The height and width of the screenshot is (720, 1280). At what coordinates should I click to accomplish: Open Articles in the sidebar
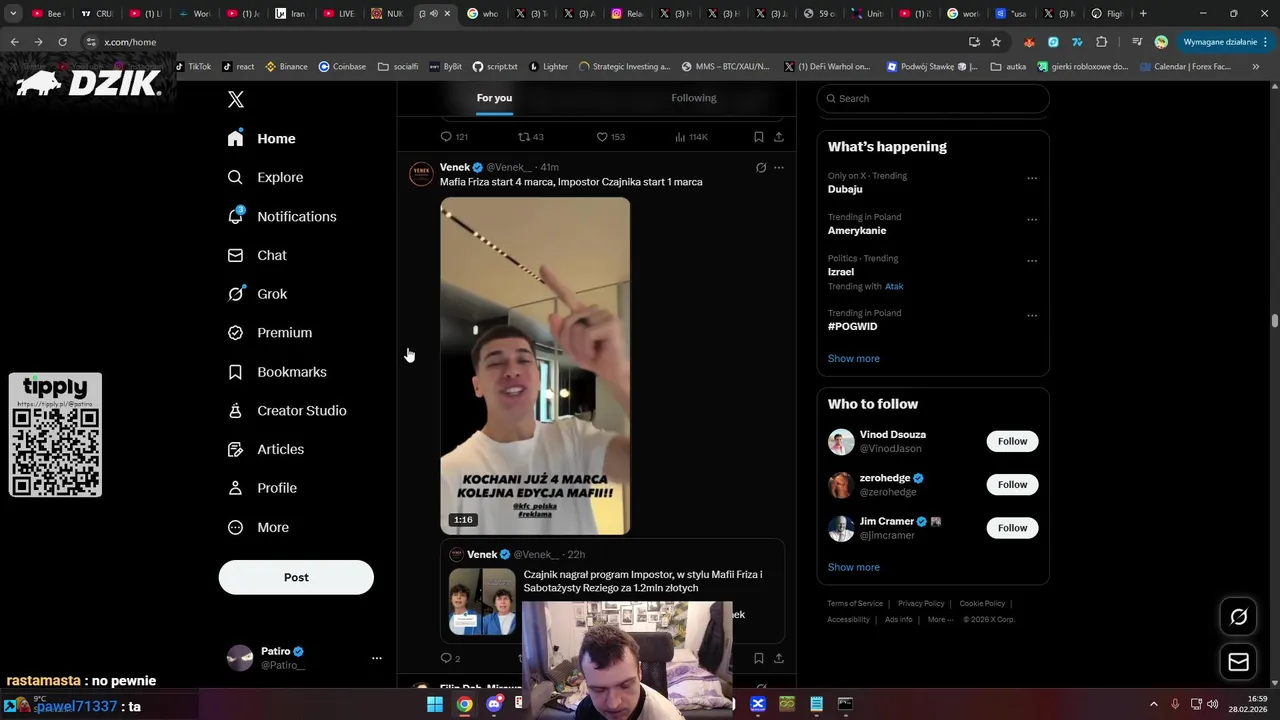pyautogui.click(x=266, y=450)
